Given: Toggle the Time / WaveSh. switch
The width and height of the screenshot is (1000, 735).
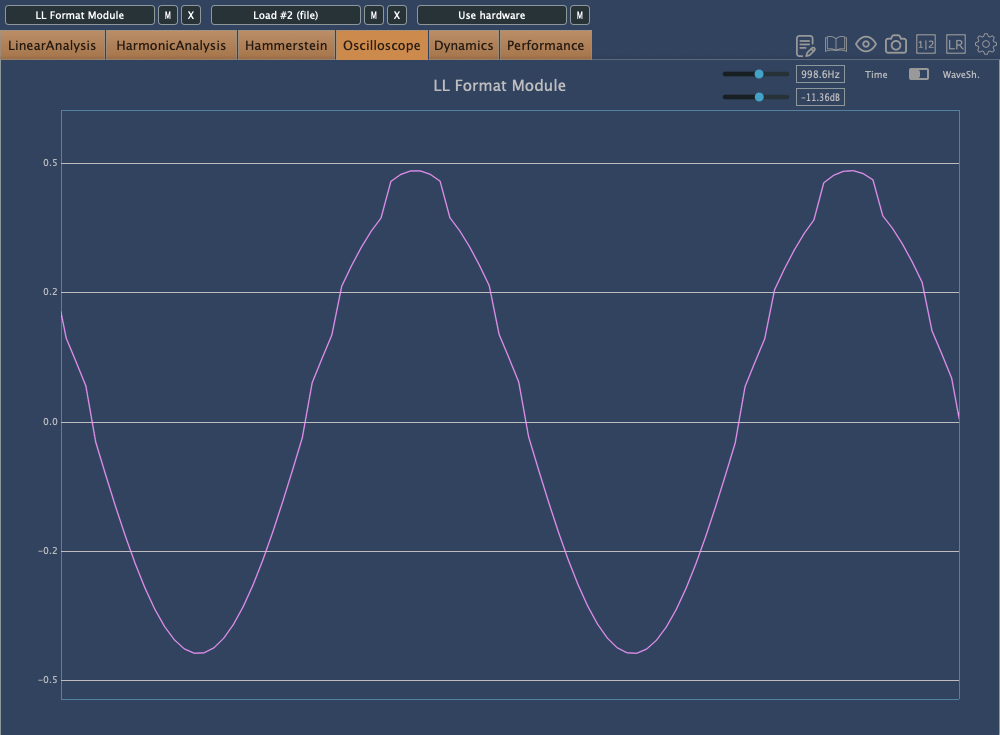Looking at the screenshot, I should pyautogui.click(x=918, y=75).
